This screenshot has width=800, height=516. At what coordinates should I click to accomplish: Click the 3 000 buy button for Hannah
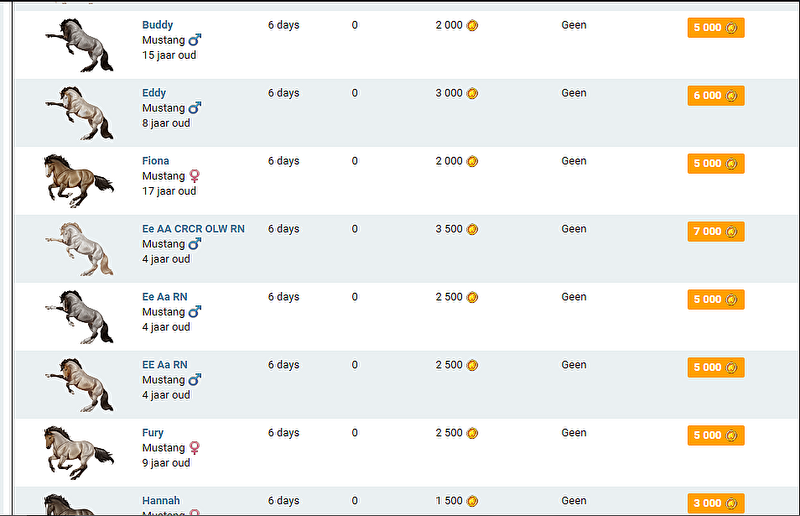(x=716, y=503)
